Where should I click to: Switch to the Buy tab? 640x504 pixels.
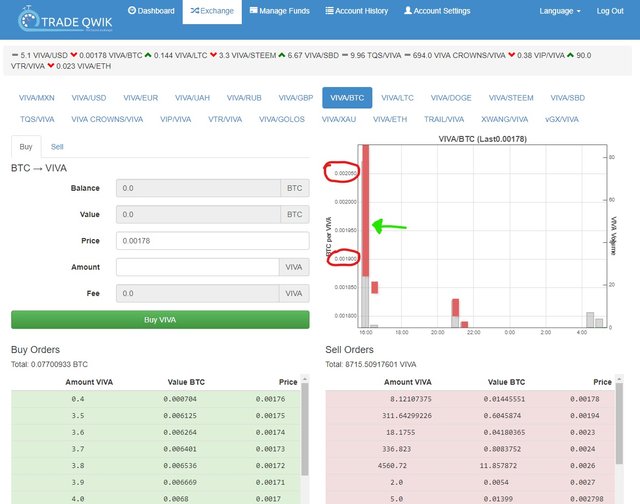tap(26, 147)
